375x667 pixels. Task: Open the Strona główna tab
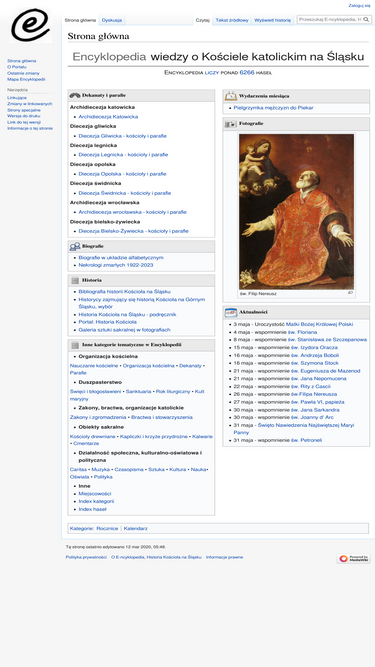coord(80,20)
